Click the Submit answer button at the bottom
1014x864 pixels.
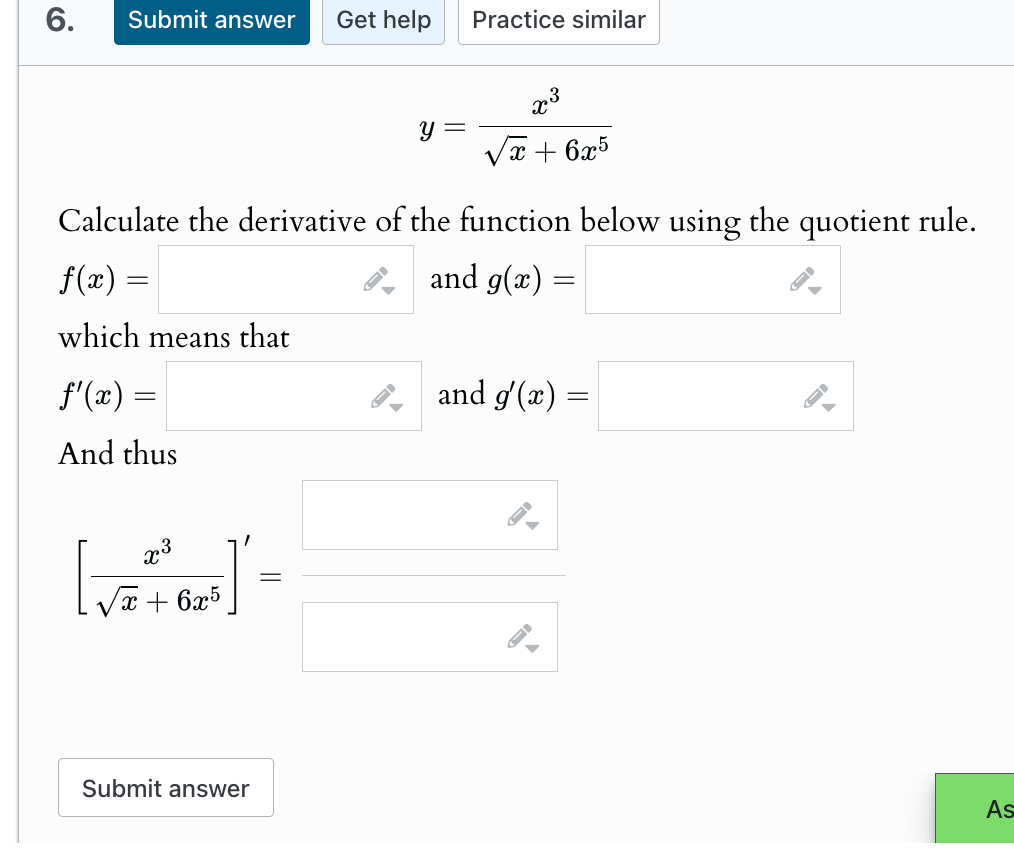click(165, 788)
